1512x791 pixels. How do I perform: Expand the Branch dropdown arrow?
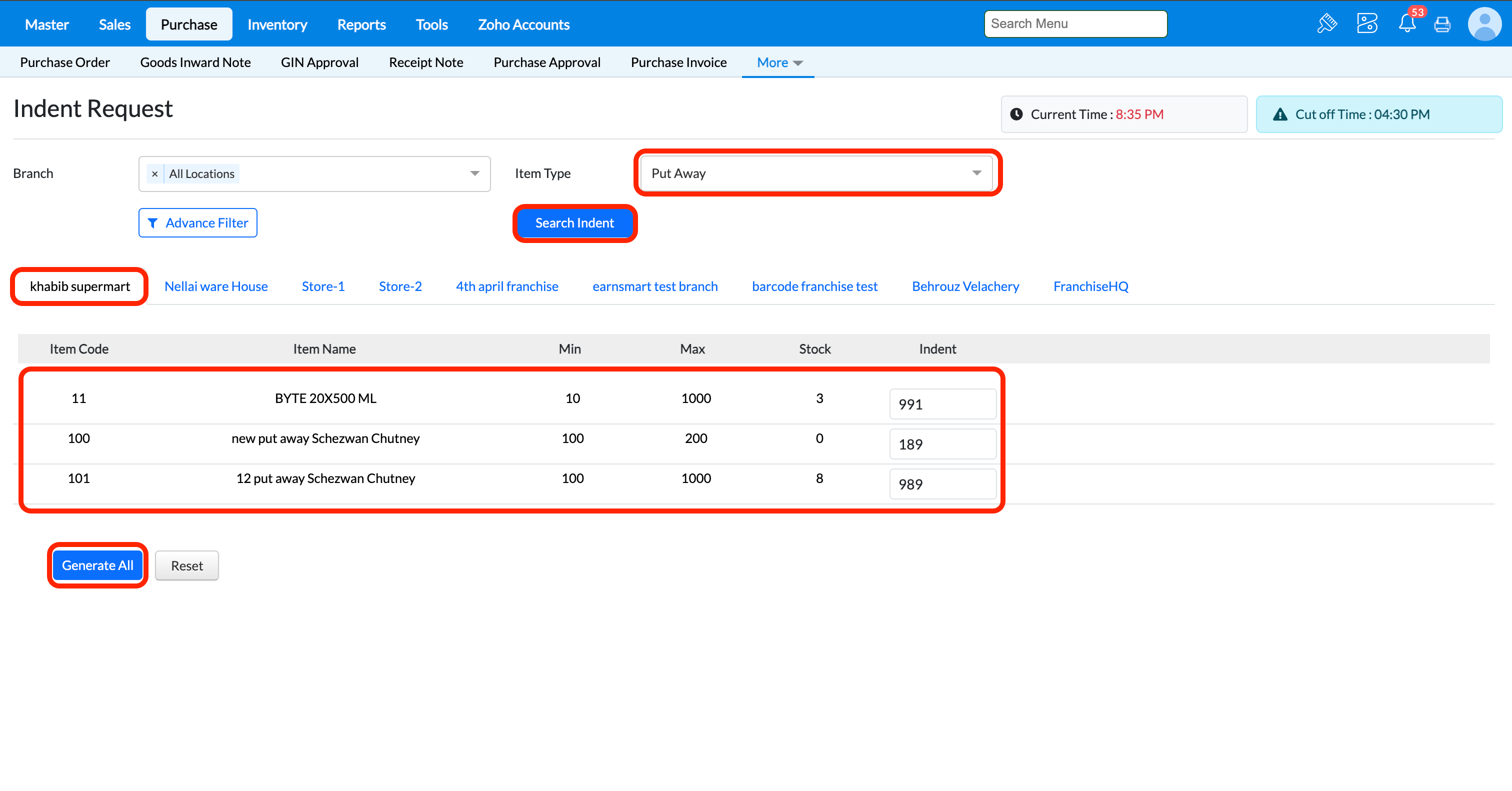coord(475,173)
